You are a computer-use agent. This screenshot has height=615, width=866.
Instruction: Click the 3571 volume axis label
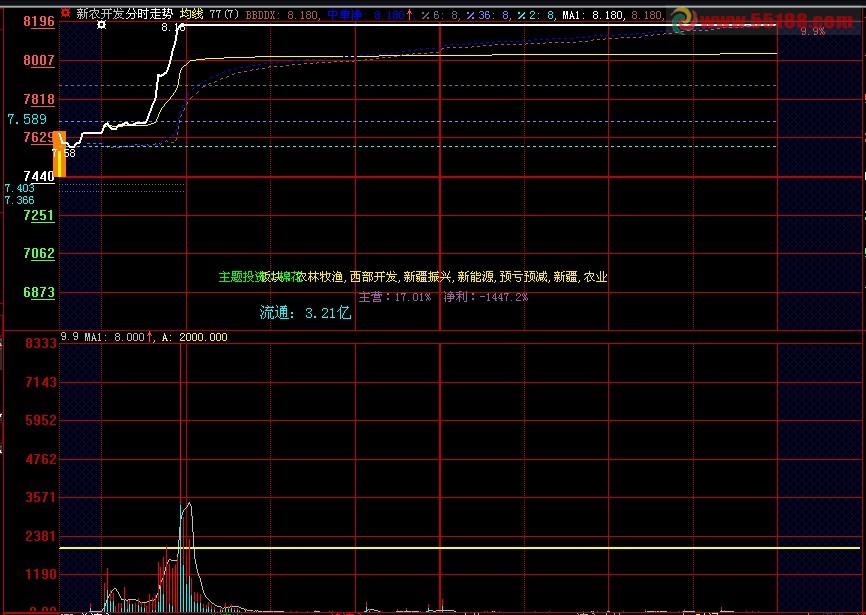41,497
